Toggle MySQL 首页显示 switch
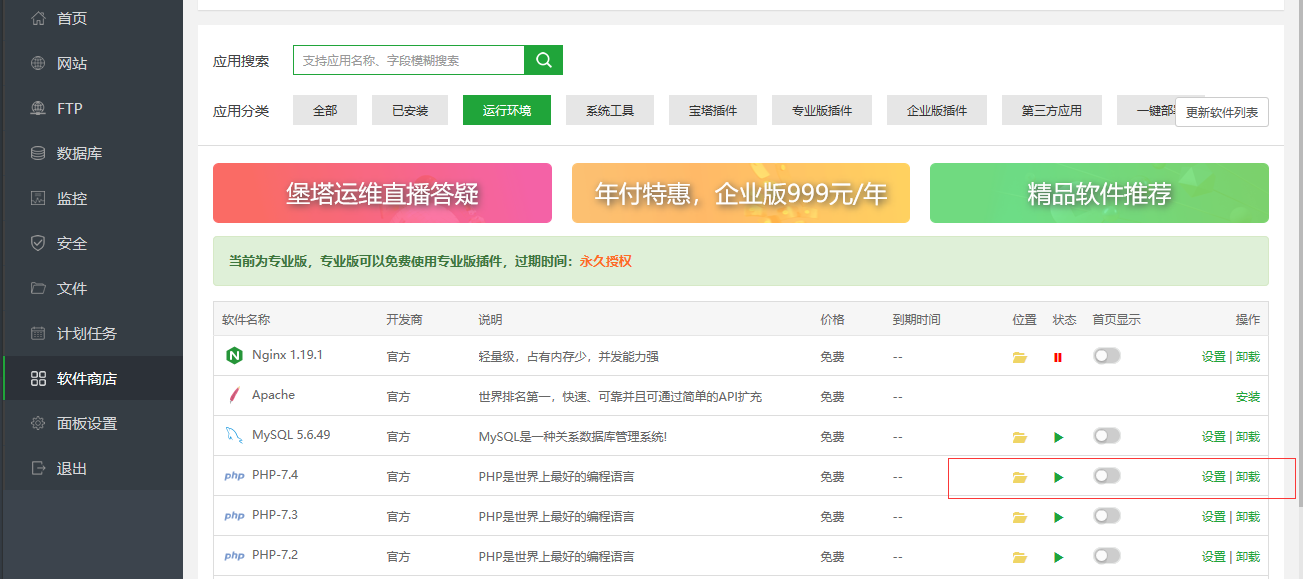 (1107, 435)
